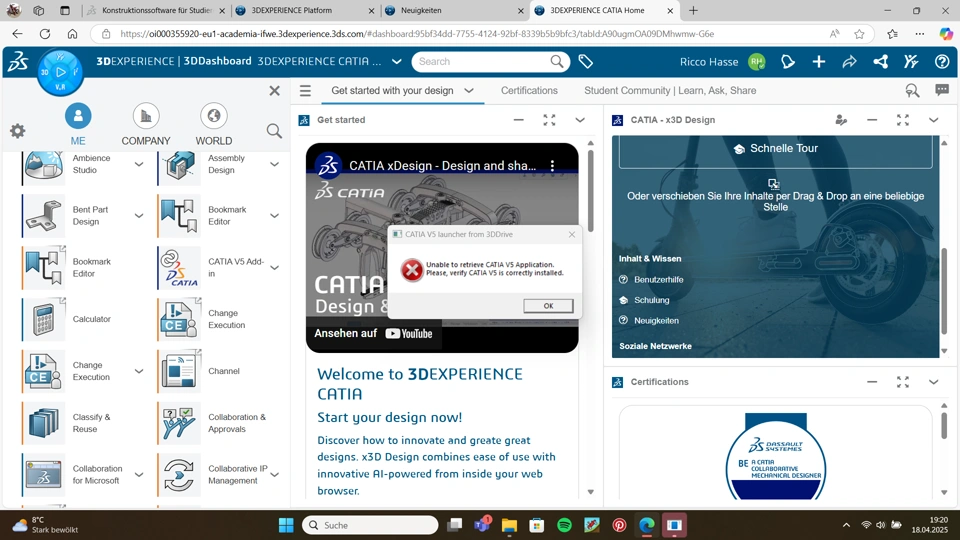Open the Benutzerhilfe link
960x540 pixels.
pos(658,279)
